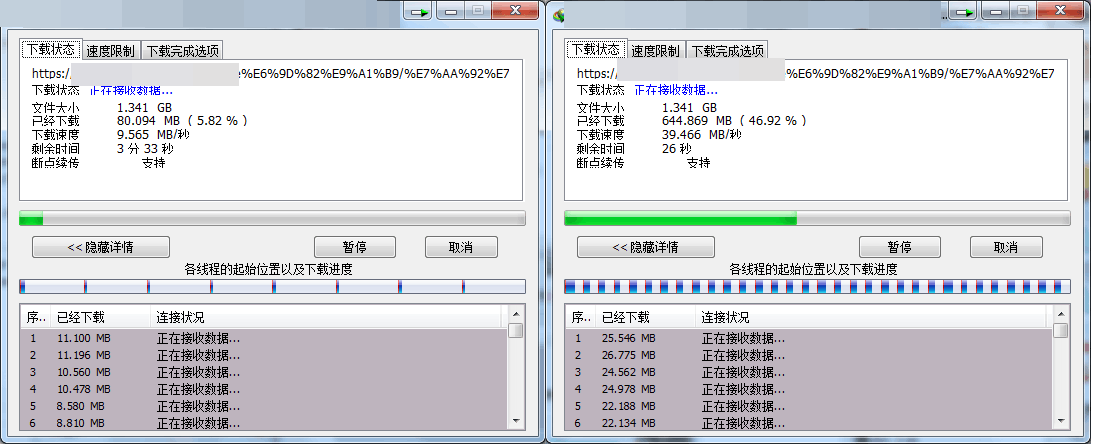Viewport: 1098px width, 444px height.
Task: Click the 39.466 MB/秒 speed value
Action: click(x=702, y=134)
